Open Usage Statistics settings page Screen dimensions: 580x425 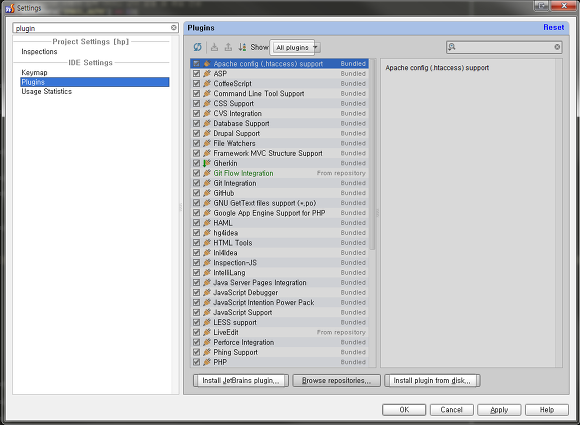click(46, 91)
